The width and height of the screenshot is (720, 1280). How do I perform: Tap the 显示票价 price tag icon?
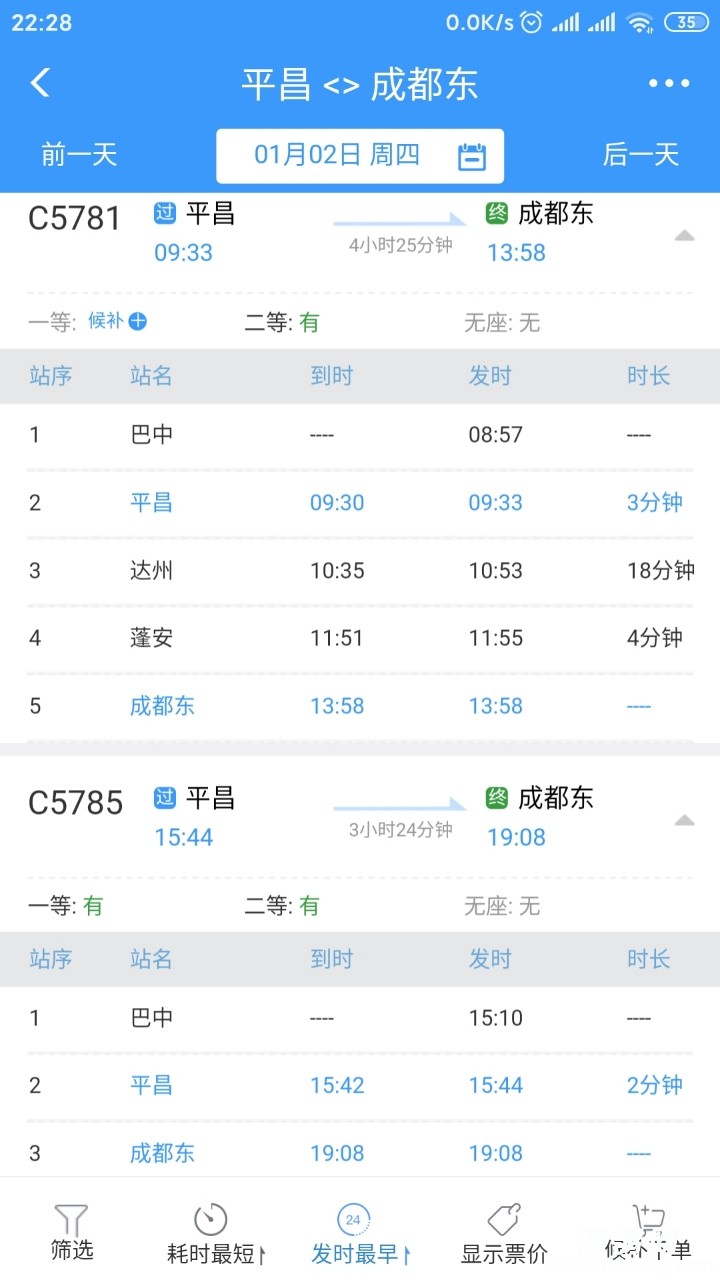(504, 1219)
